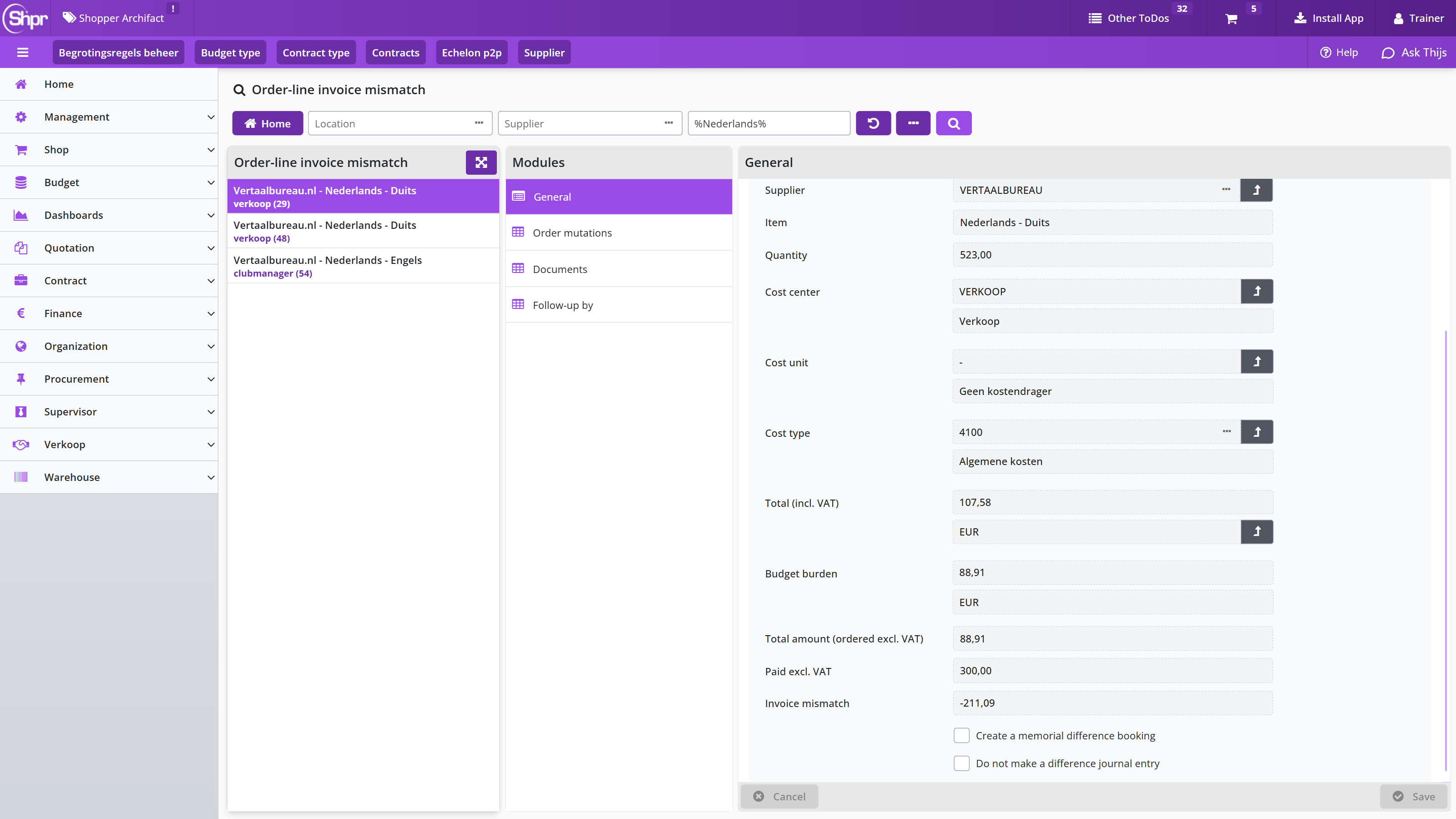Select Vertaalbureau.nl Nederlands - Duits verkoop (48)

(x=363, y=231)
